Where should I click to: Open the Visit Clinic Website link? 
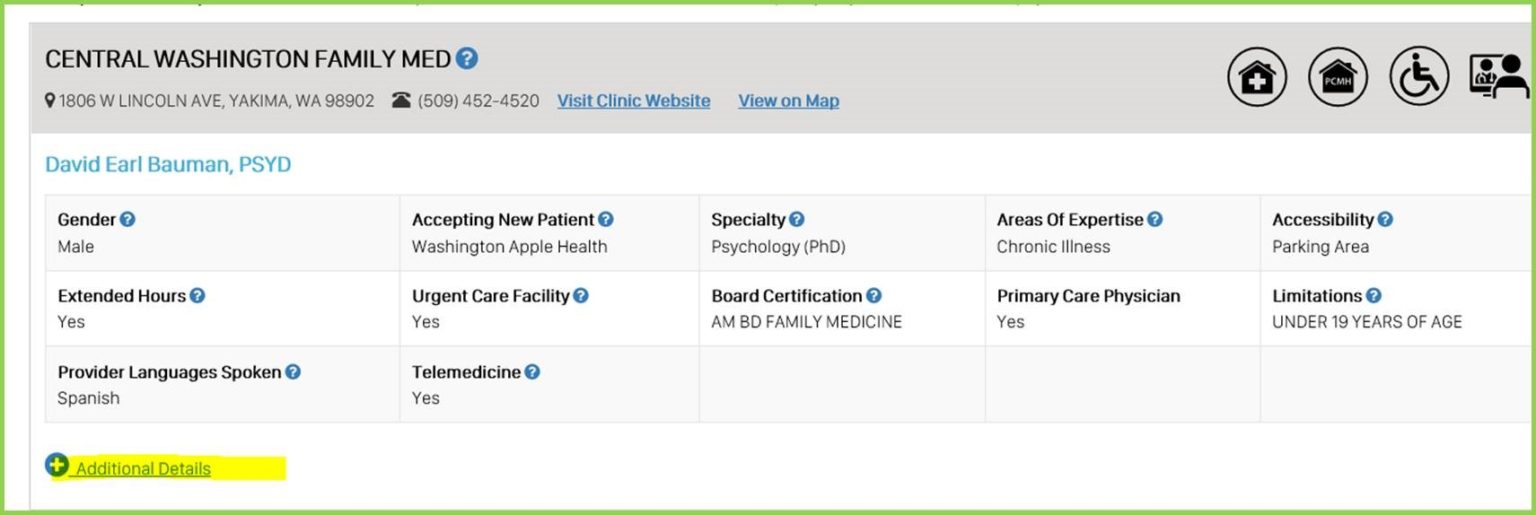pos(634,101)
